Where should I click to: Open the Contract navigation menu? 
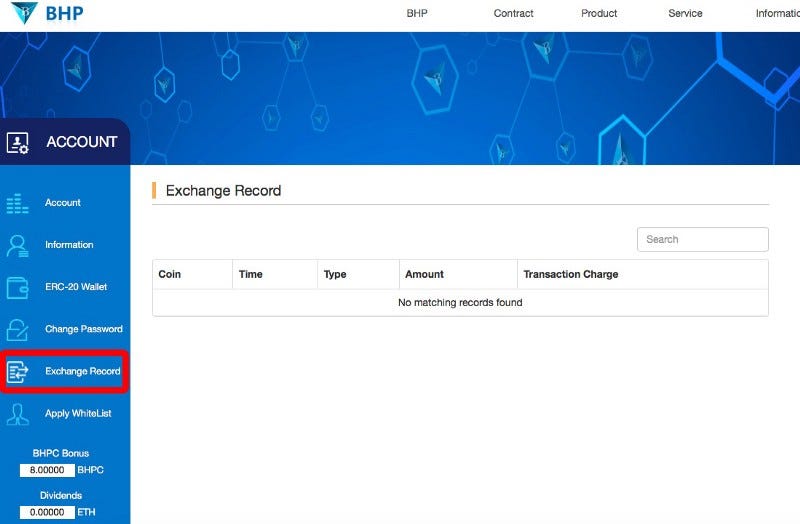point(513,13)
